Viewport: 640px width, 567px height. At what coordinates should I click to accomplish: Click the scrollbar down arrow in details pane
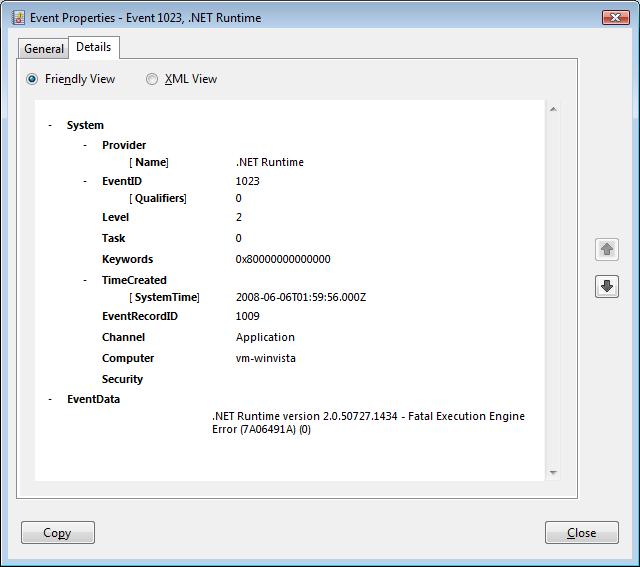553,472
